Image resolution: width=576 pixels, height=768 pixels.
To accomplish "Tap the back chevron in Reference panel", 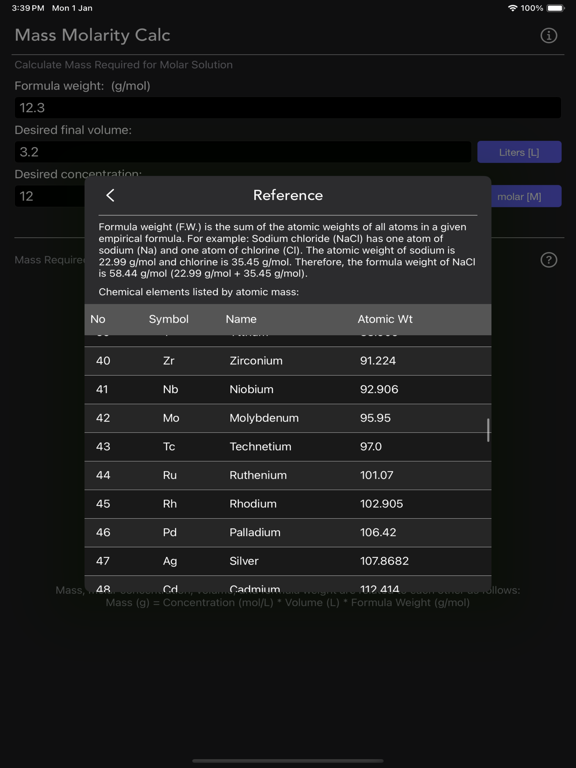I will [110, 195].
